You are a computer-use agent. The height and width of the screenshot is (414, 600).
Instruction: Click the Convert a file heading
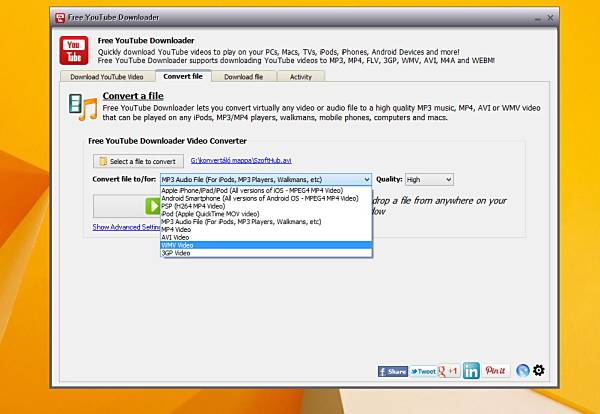pos(133,96)
